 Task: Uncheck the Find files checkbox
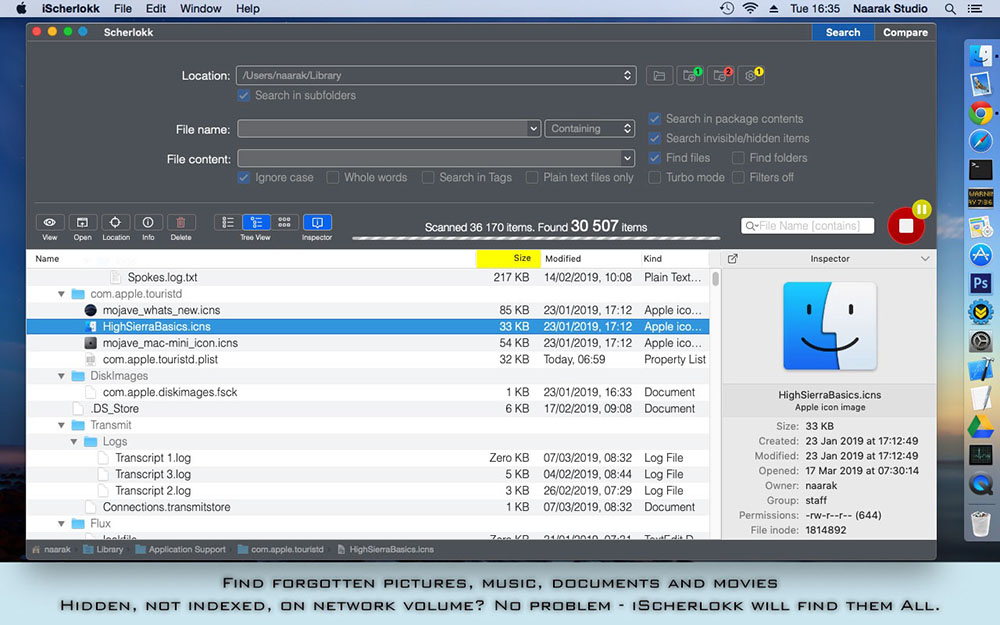pyautogui.click(x=654, y=158)
